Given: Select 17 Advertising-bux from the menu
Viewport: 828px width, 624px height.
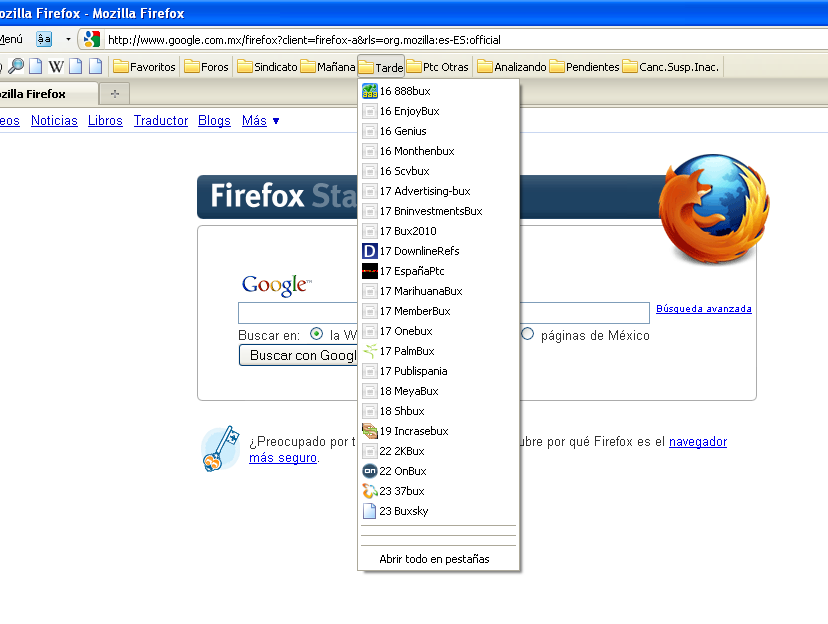Looking at the screenshot, I should [x=438, y=191].
